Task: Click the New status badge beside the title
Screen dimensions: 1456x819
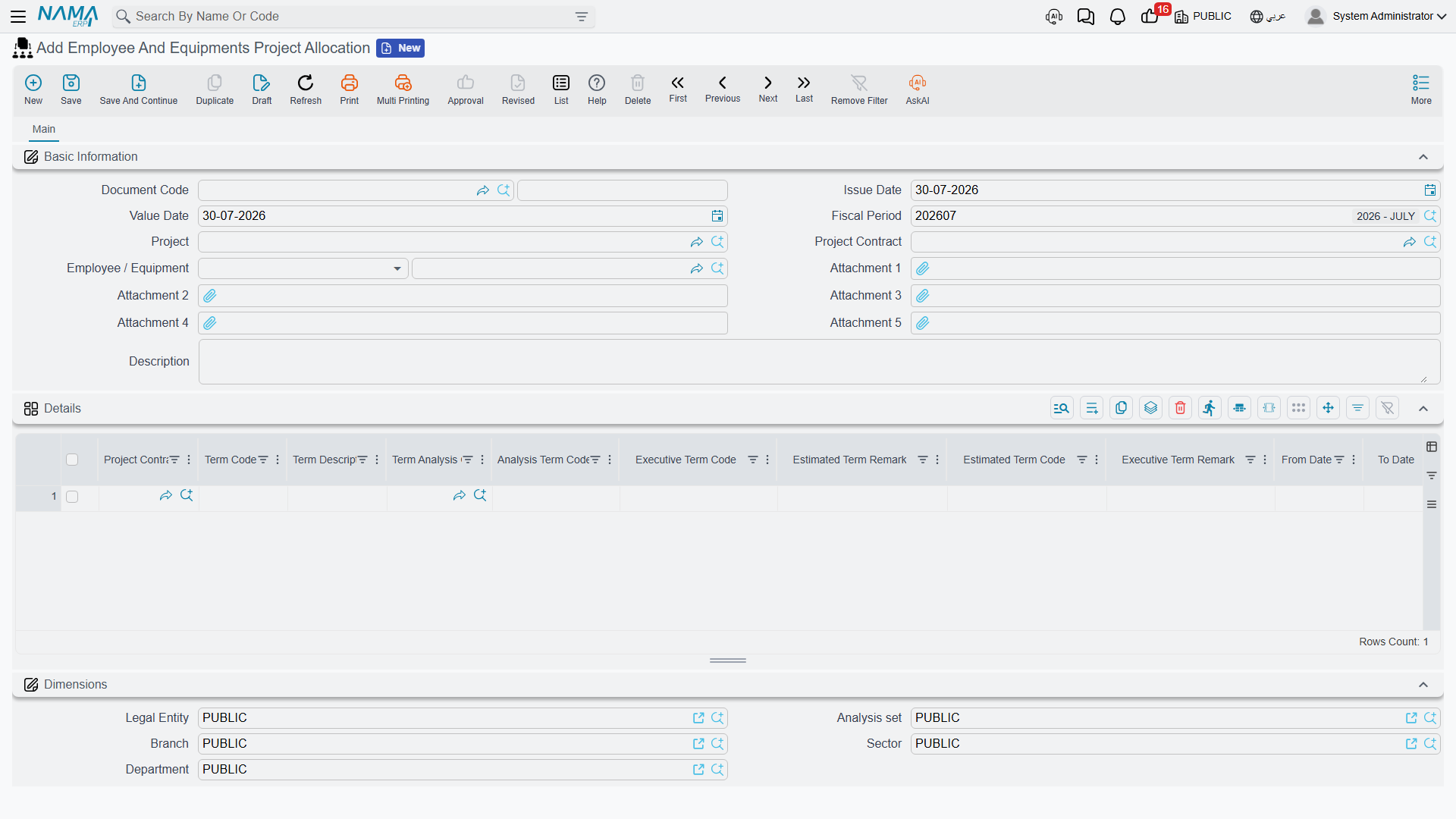Action: pos(400,48)
